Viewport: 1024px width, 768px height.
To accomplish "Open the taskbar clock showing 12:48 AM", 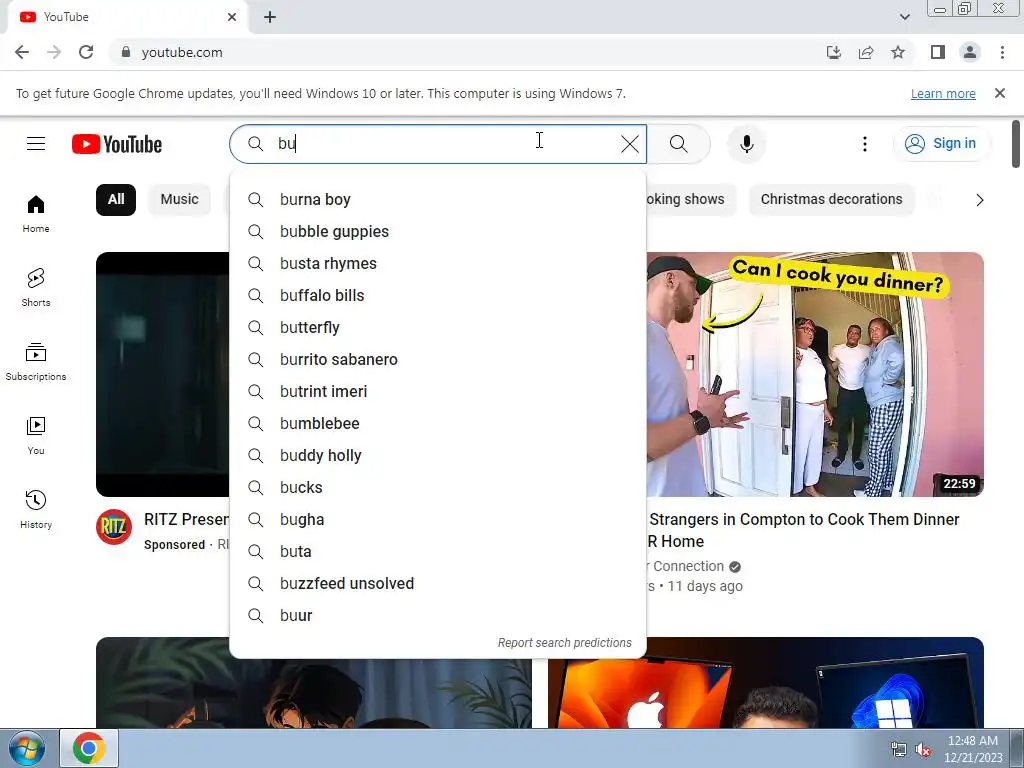I will [972, 749].
